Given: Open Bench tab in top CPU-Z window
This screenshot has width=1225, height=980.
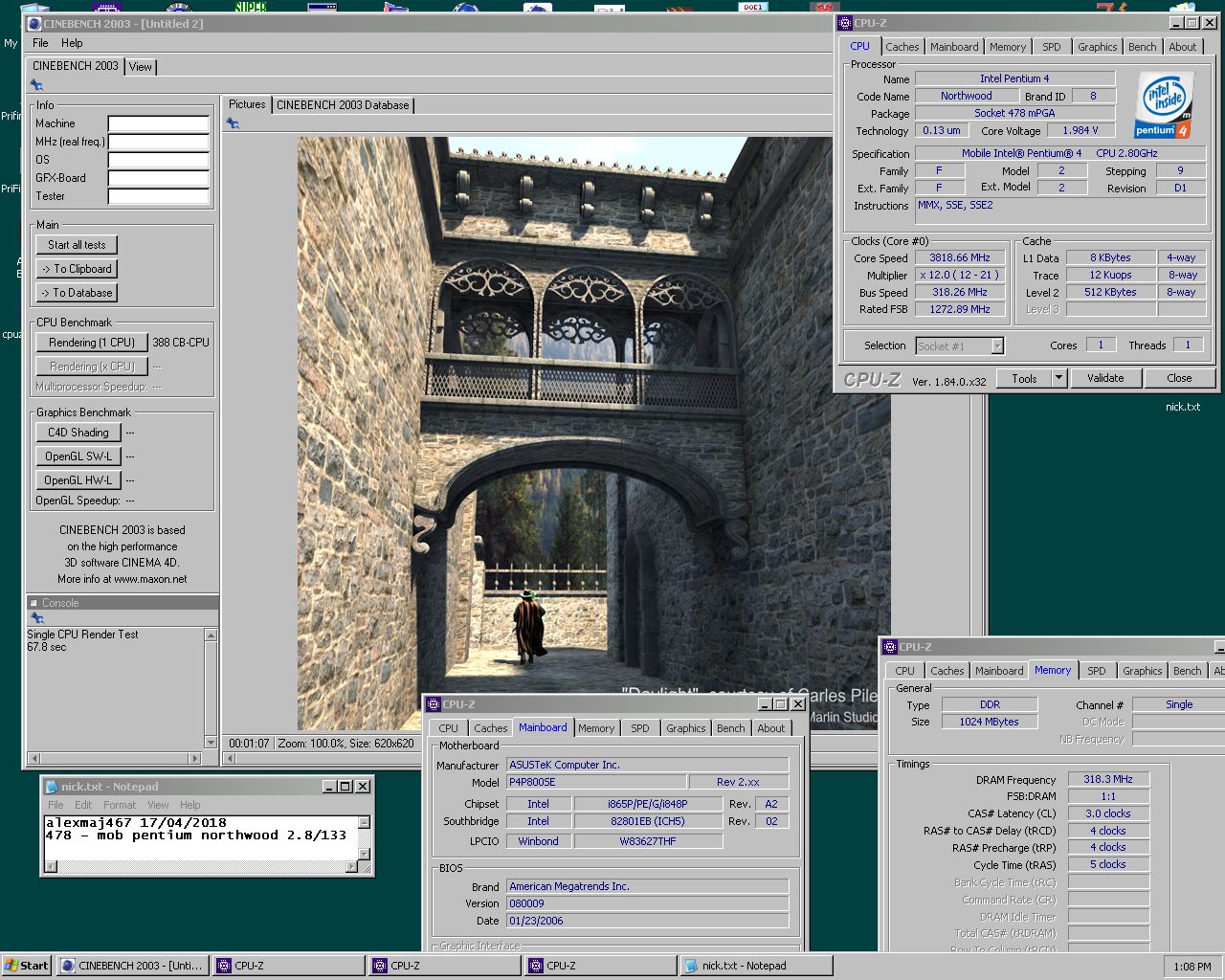Looking at the screenshot, I should tap(1142, 47).
